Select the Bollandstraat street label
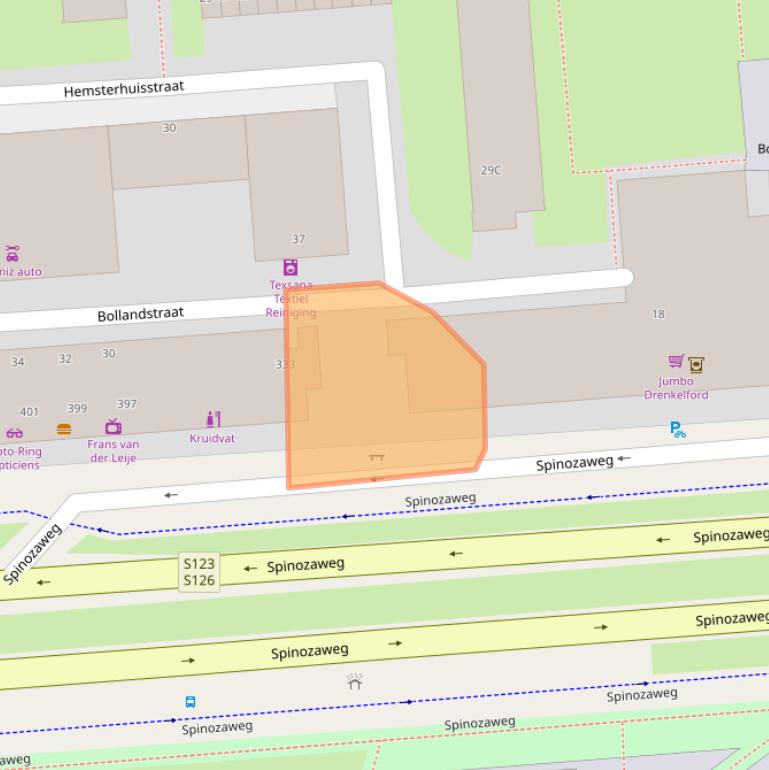Image resolution: width=769 pixels, height=770 pixels. (x=140, y=314)
